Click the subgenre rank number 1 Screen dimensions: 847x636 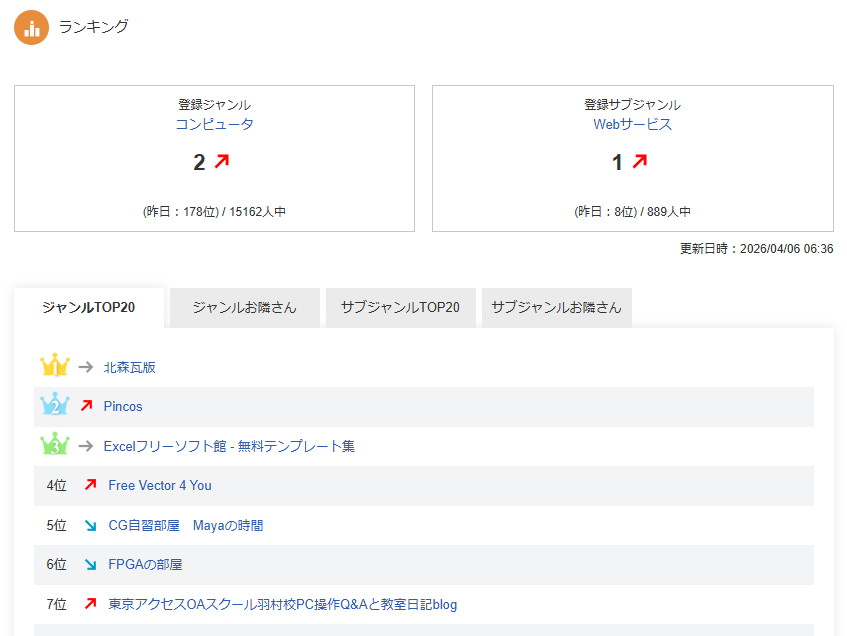(617, 162)
